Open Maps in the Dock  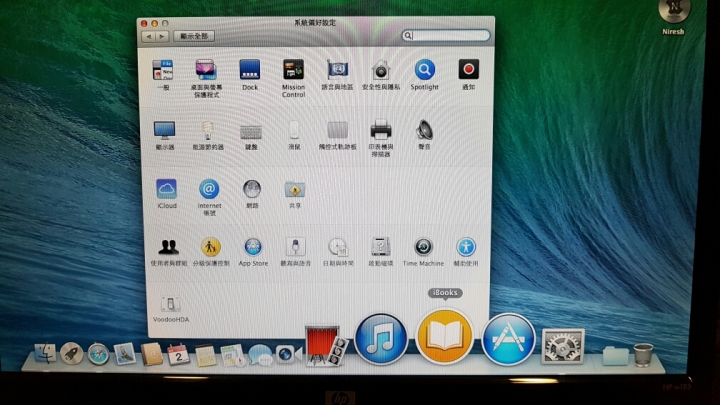[232, 355]
